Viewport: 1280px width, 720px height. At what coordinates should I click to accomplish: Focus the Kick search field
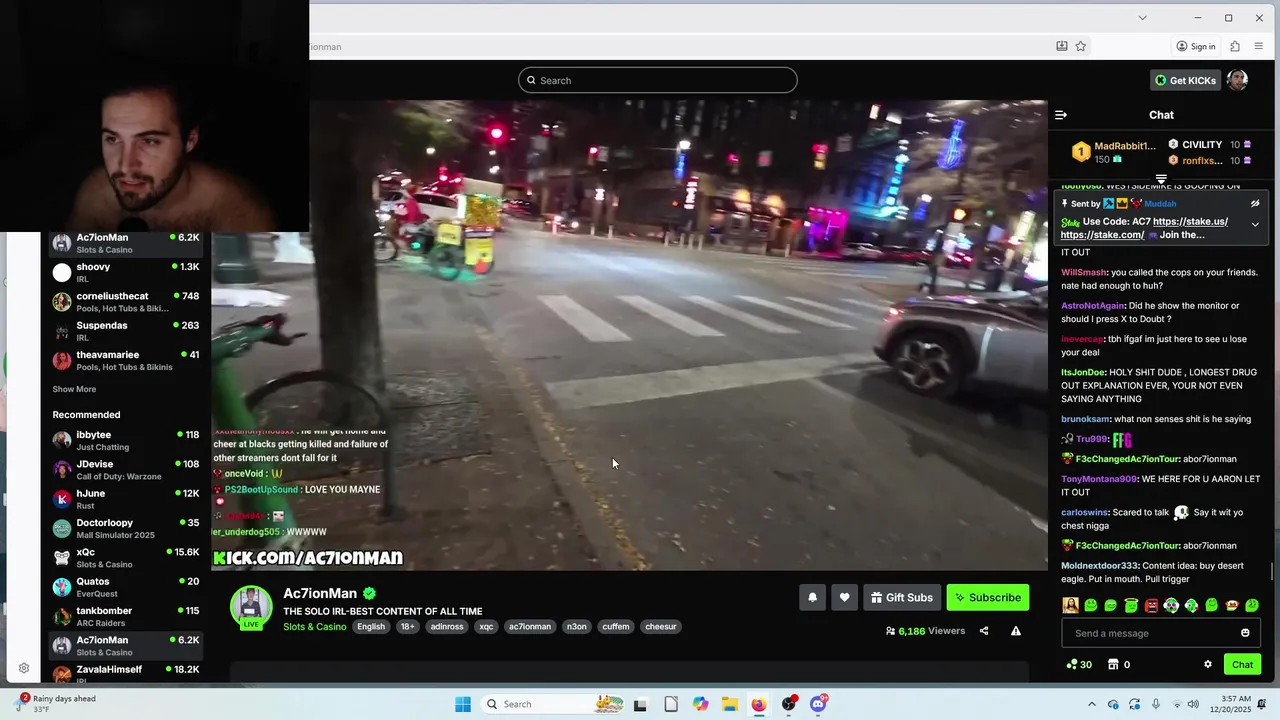point(657,81)
